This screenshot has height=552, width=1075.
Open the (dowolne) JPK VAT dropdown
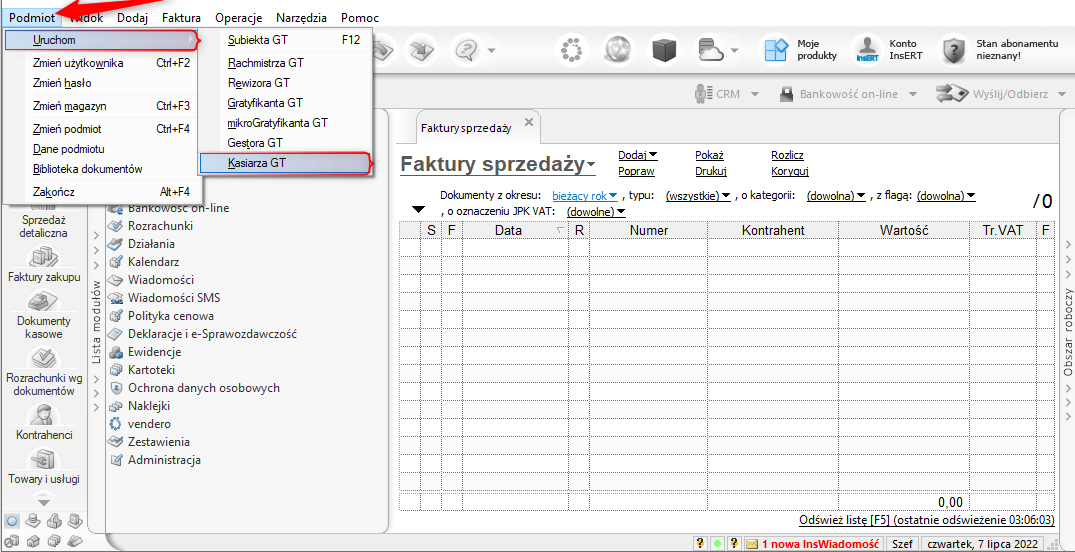click(596, 212)
